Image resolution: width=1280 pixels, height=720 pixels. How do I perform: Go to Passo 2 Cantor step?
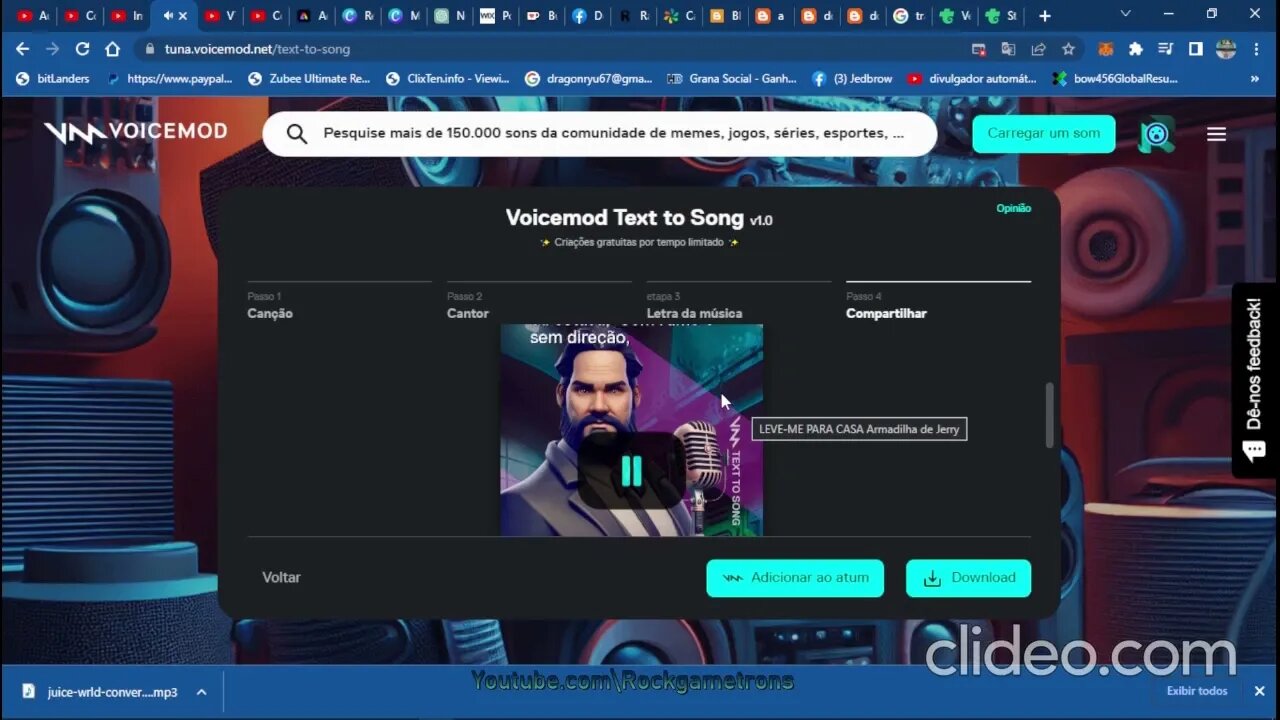(x=539, y=304)
